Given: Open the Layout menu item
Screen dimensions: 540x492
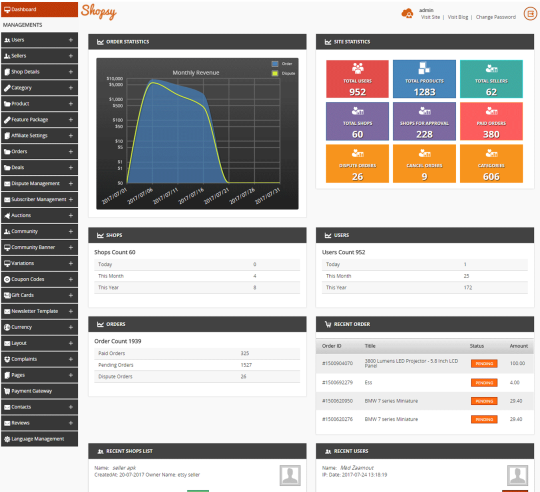Looking at the screenshot, I should pos(39,343).
